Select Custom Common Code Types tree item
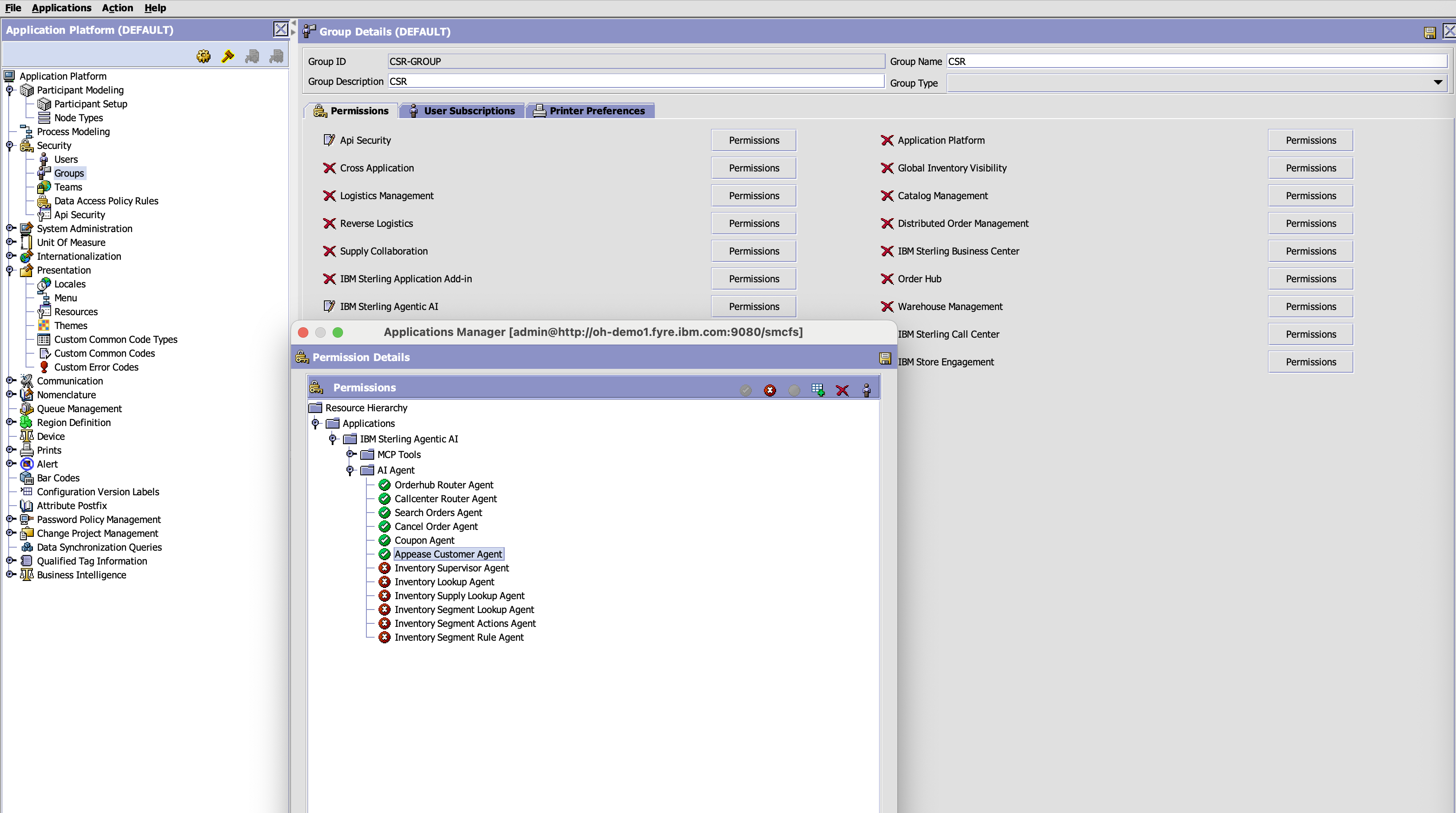1456x813 pixels. 116,339
